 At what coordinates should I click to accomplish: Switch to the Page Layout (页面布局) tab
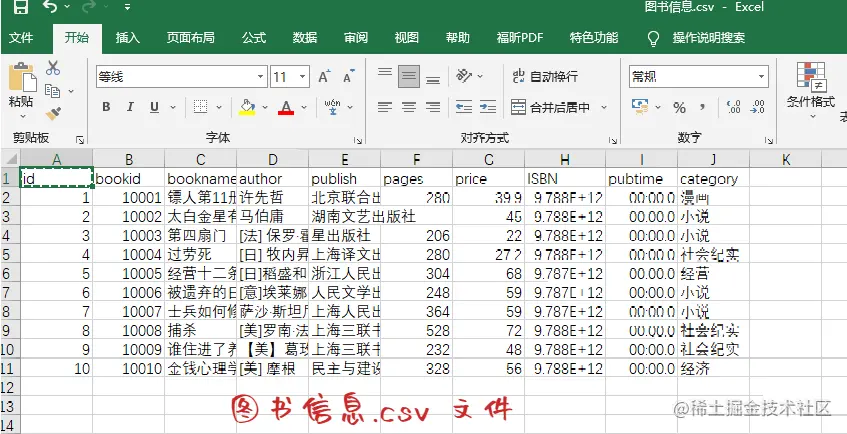coord(191,38)
